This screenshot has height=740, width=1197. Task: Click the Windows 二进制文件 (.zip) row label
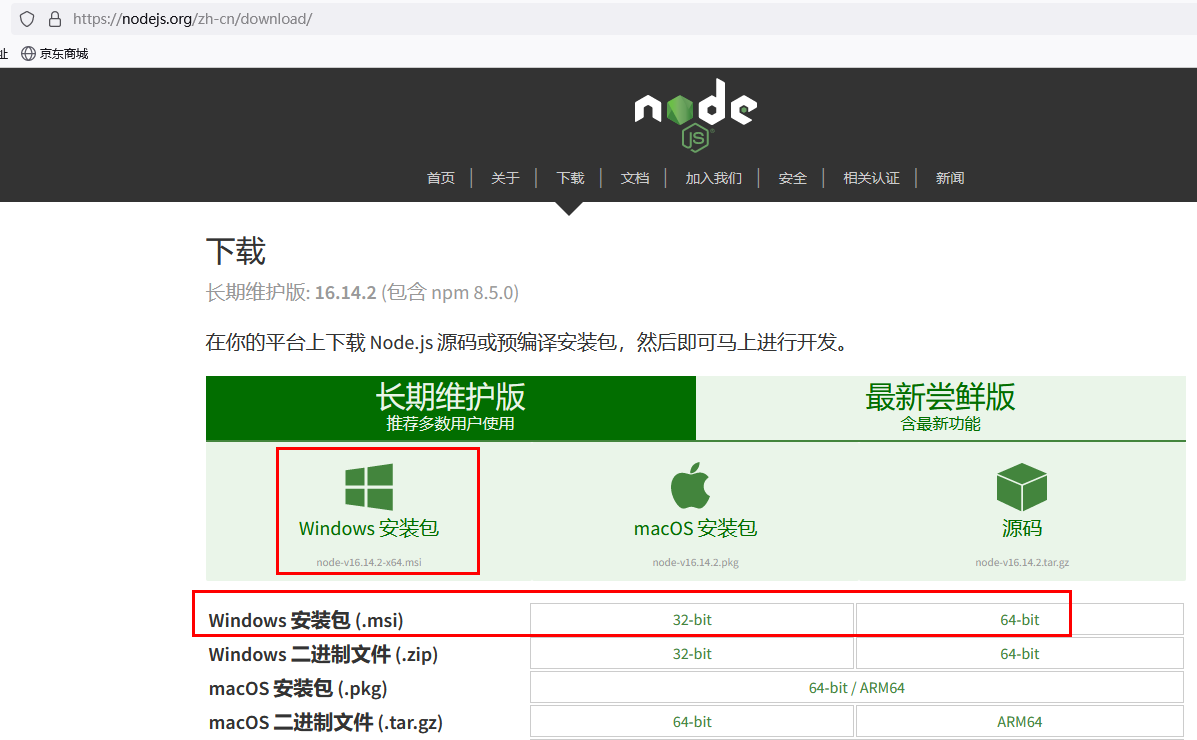(x=323, y=654)
